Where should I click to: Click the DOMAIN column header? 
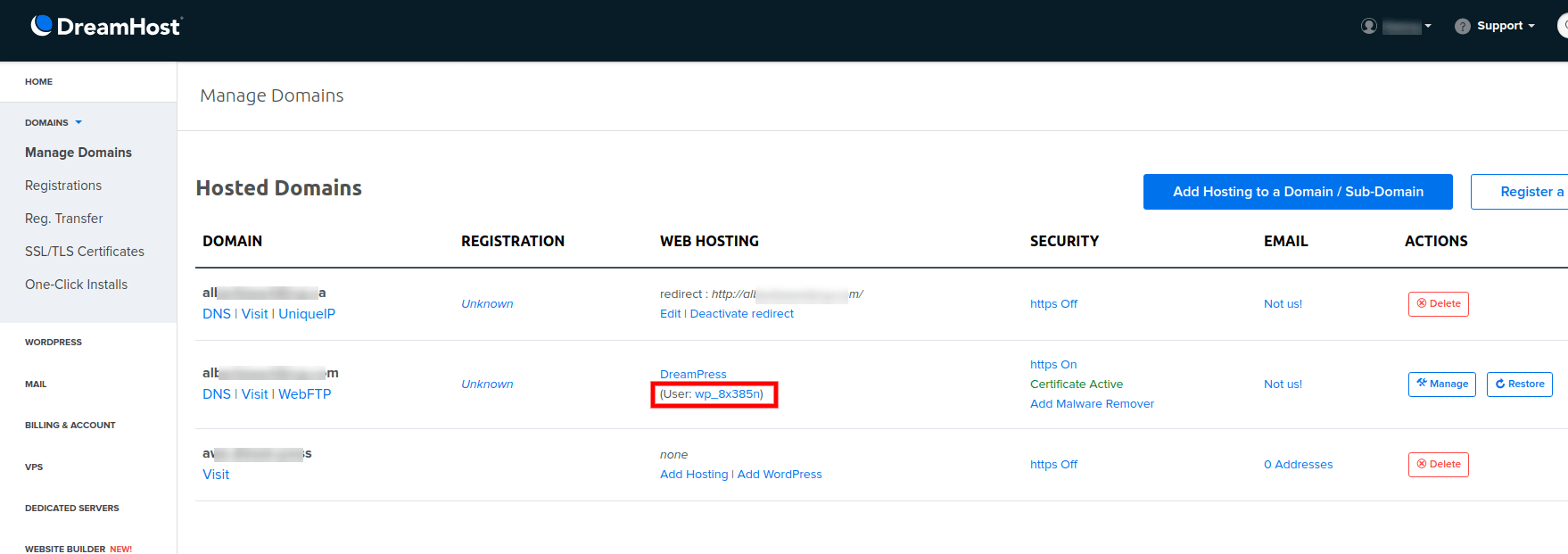coord(232,241)
